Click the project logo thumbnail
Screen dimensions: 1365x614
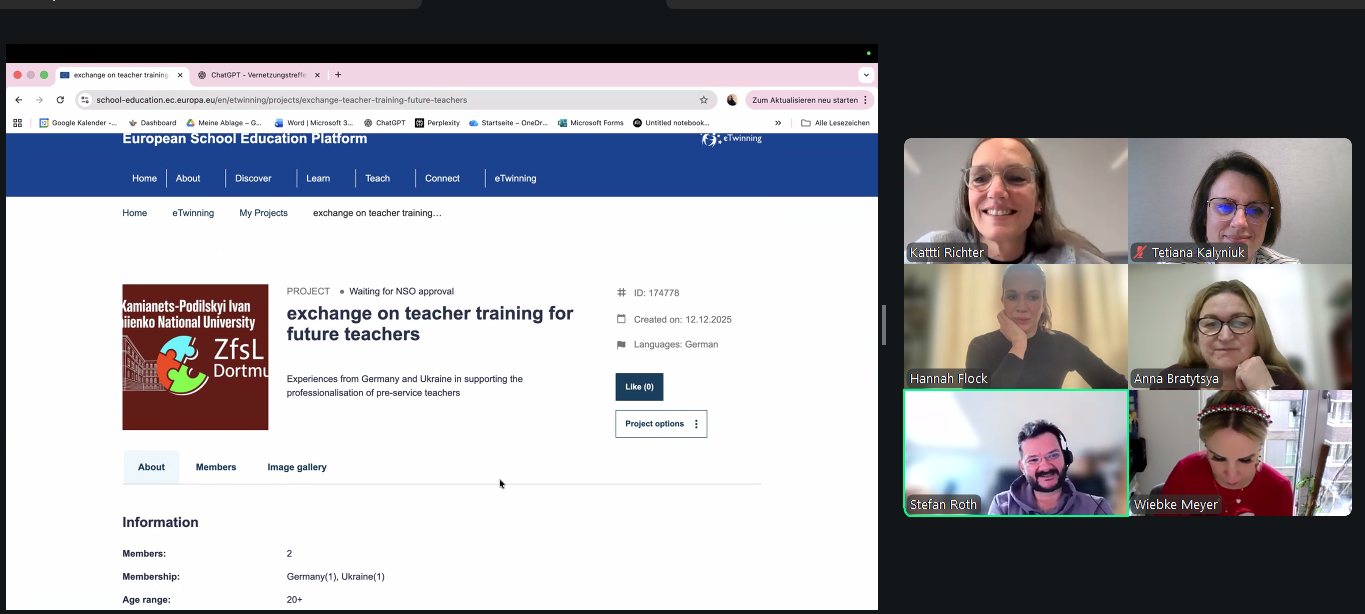coord(195,357)
